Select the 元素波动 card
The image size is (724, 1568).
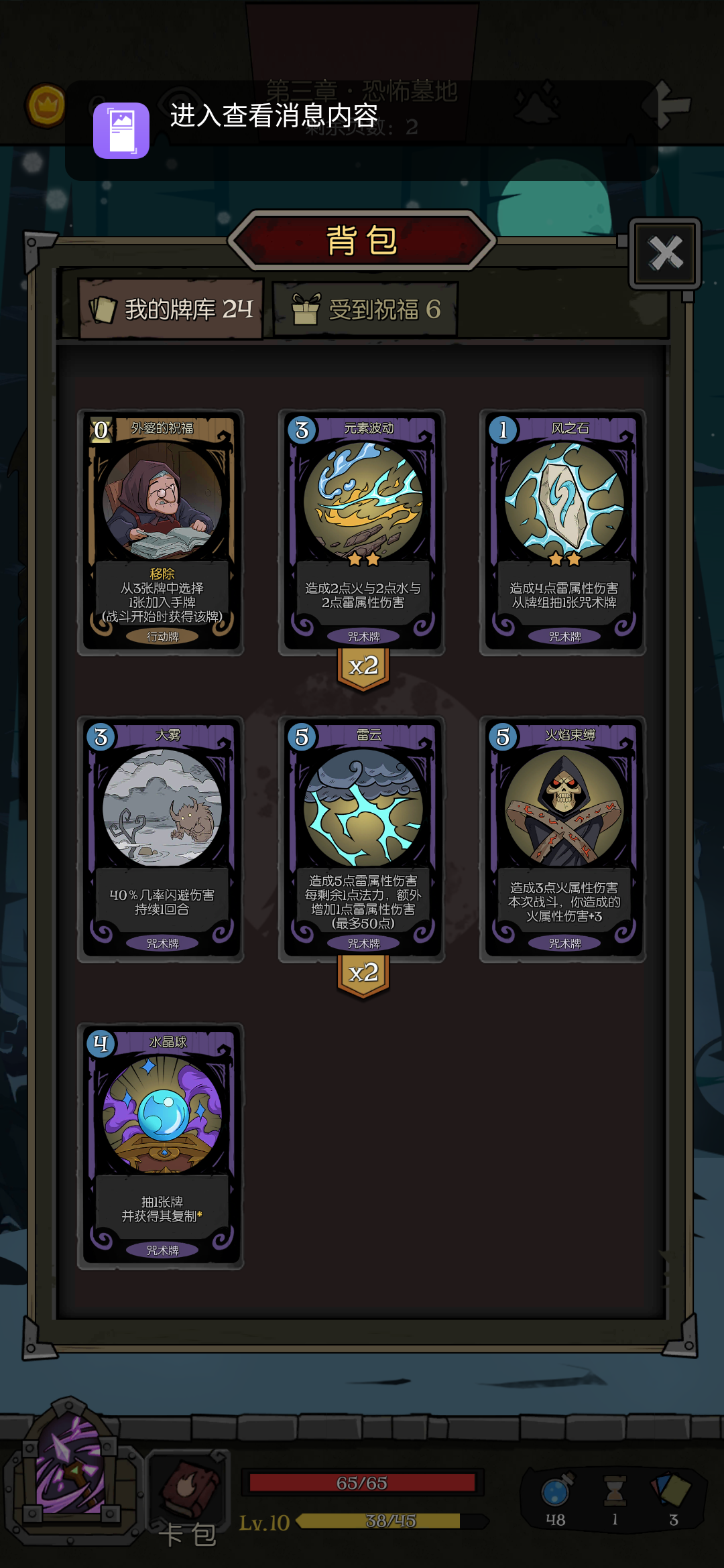click(x=362, y=533)
